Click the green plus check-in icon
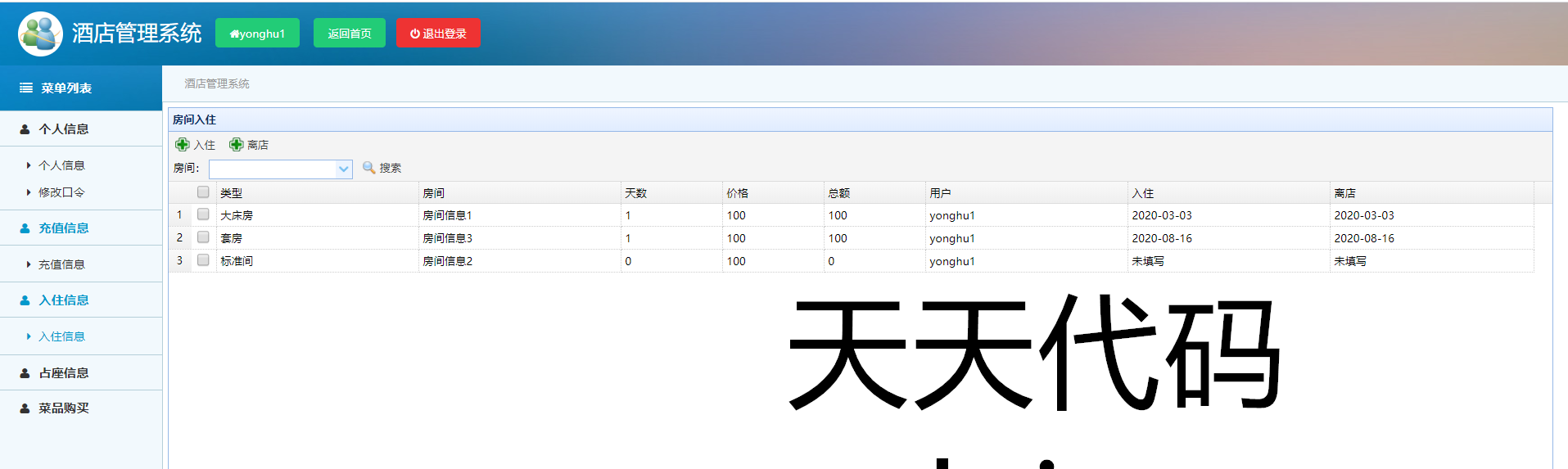Viewport: 1568px width, 469px height. pos(183,145)
